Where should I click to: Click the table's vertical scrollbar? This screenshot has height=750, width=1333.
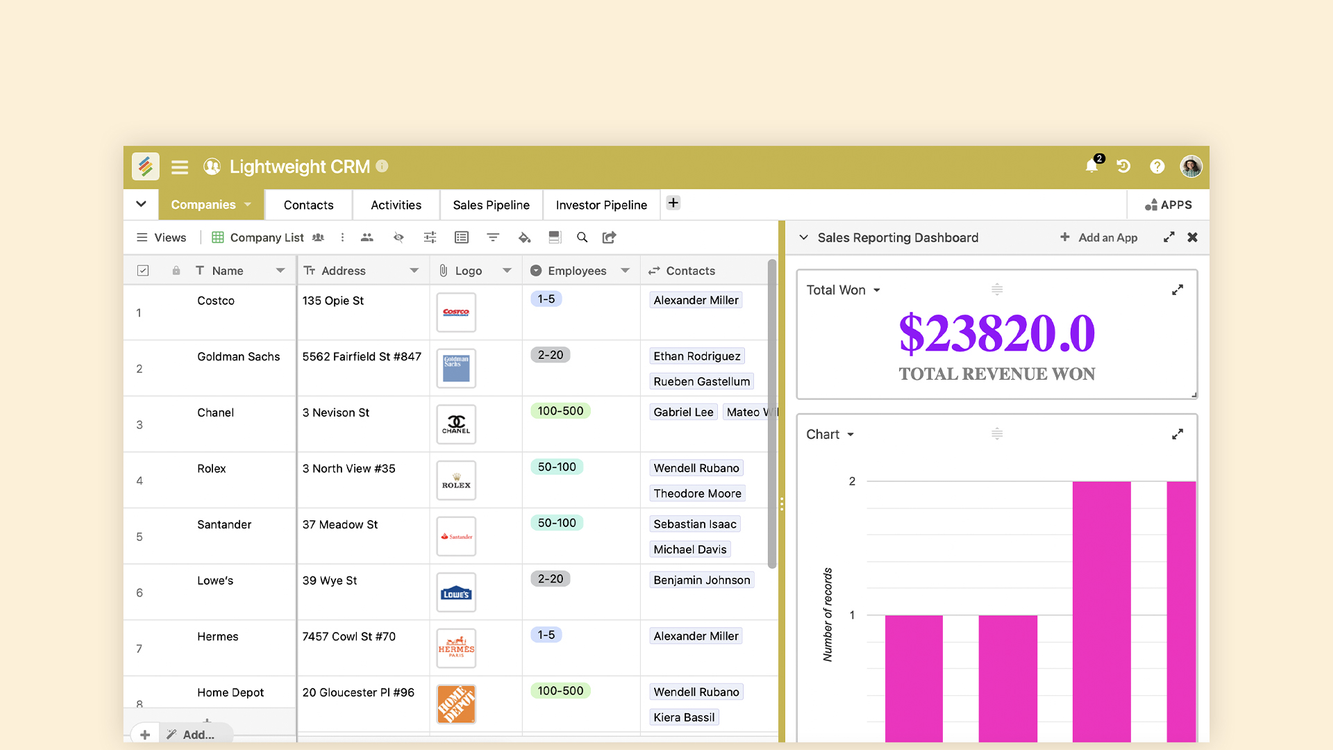[772, 414]
